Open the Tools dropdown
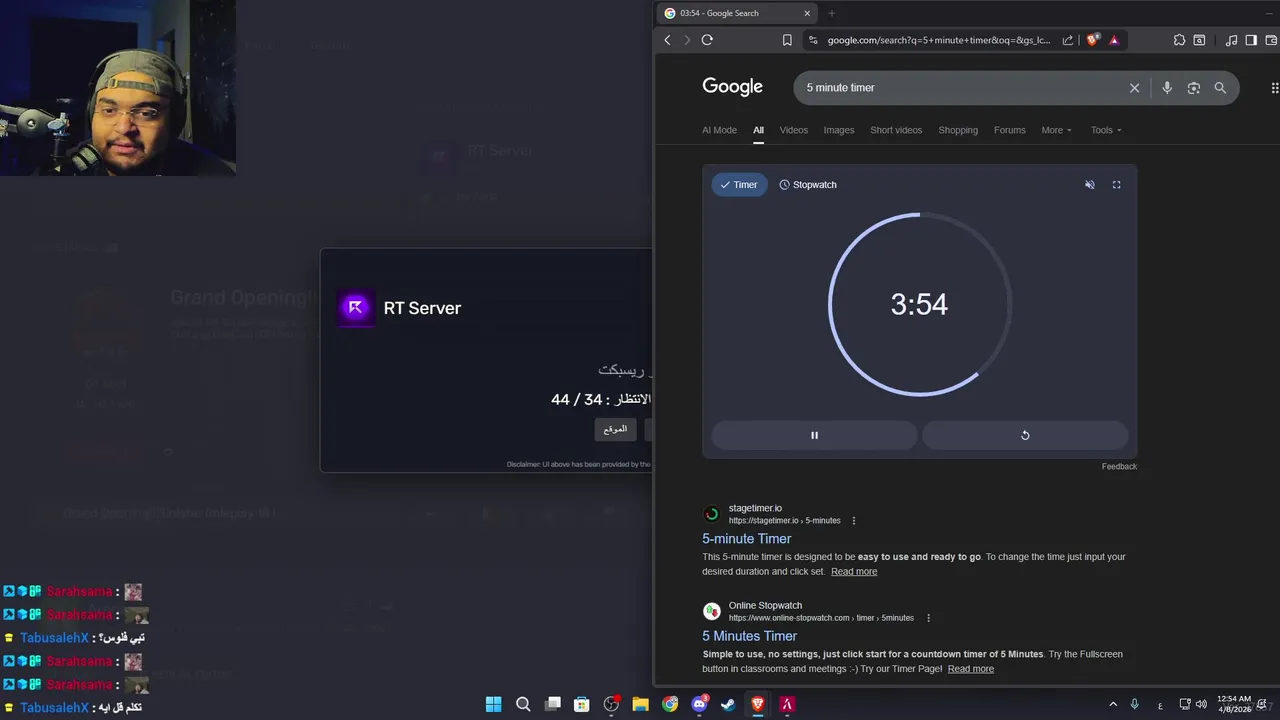 [x=1106, y=130]
